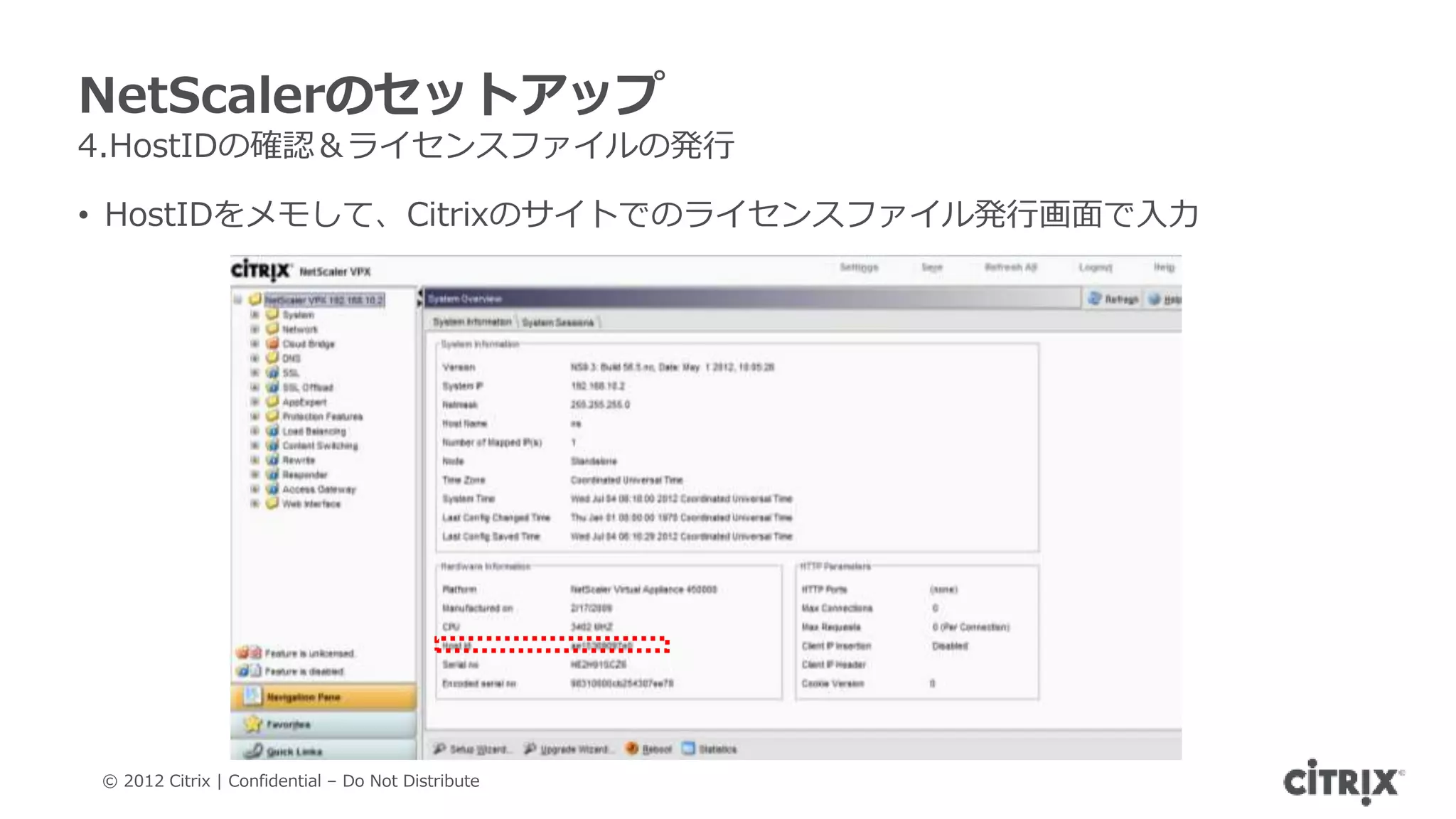
Task: Select the System Information tab
Action: [x=472, y=322]
